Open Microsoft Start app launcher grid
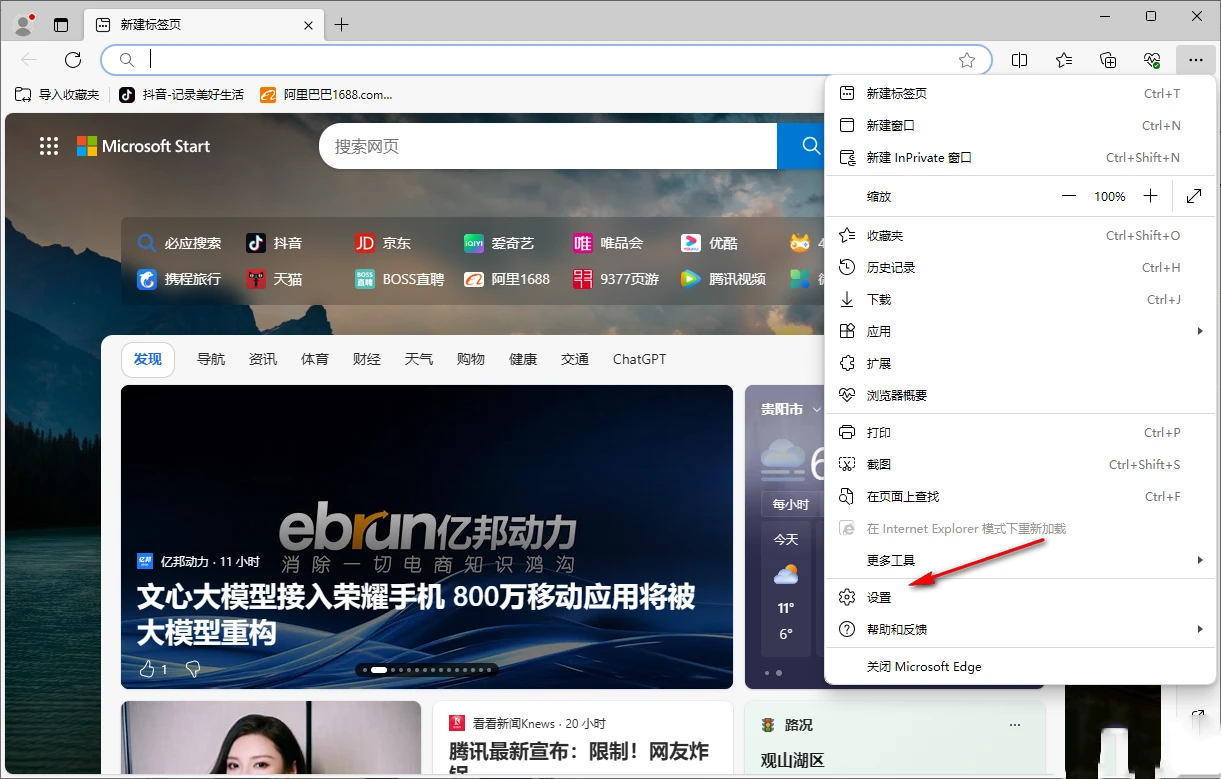This screenshot has height=779, width=1221. coord(49,146)
